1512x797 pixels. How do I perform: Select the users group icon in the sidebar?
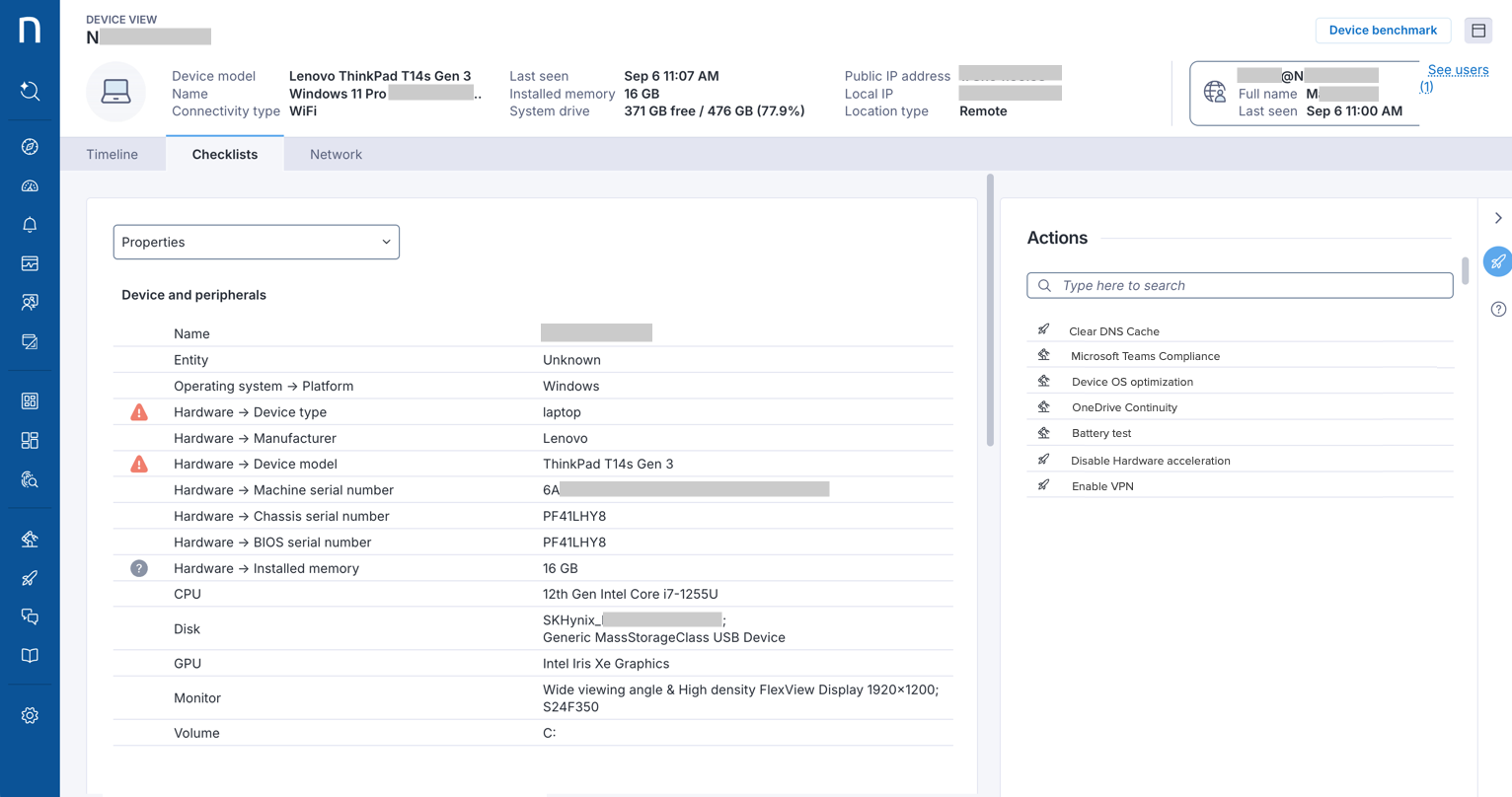pyautogui.click(x=29, y=302)
